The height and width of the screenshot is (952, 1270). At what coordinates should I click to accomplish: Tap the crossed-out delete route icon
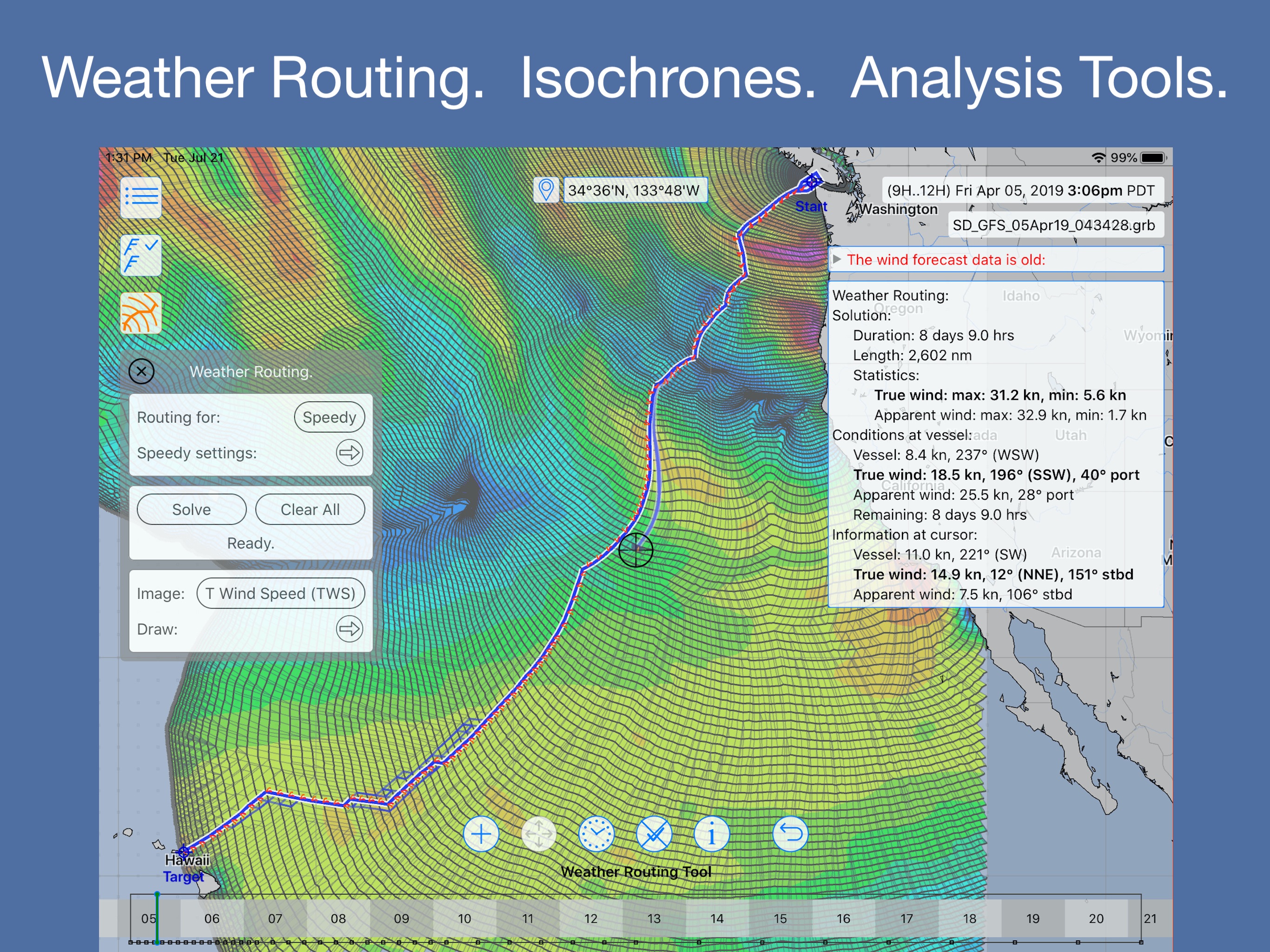[654, 834]
